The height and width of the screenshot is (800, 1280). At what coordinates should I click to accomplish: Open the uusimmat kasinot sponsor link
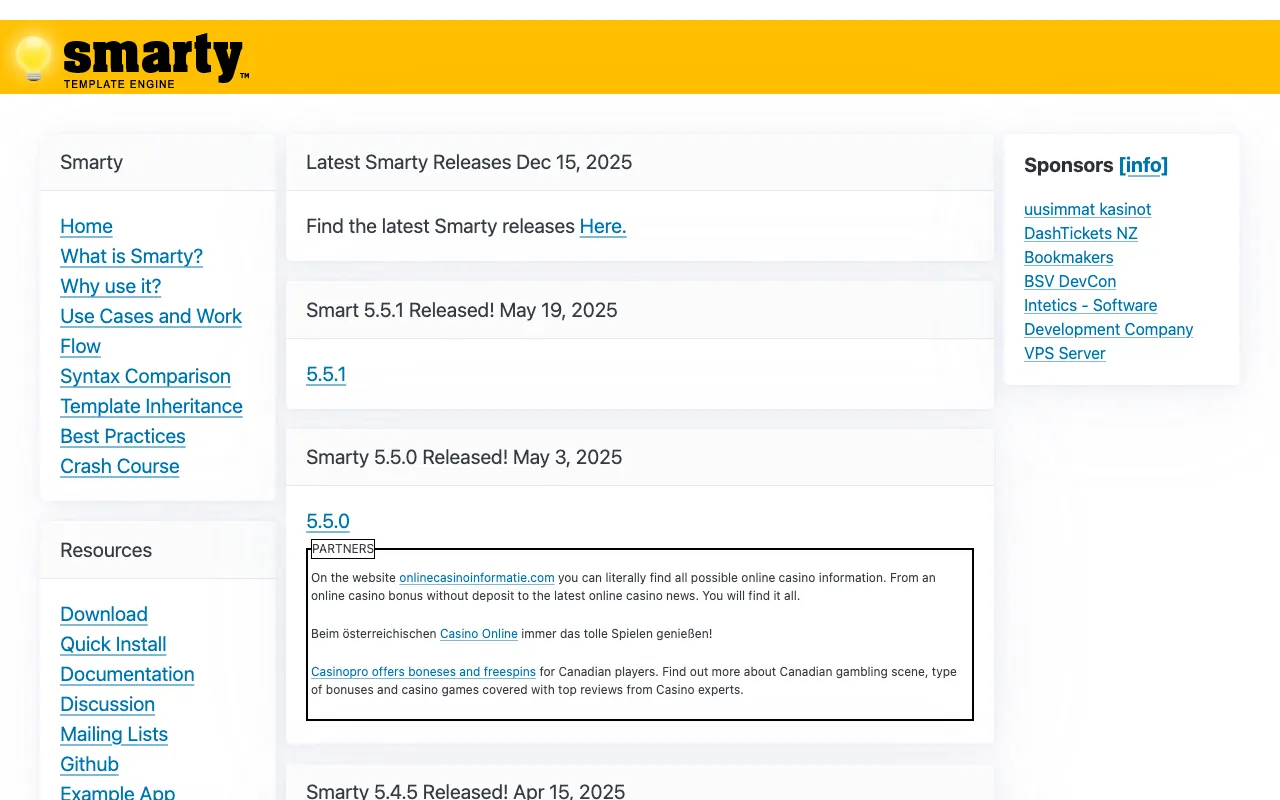tap(1087, 209)
